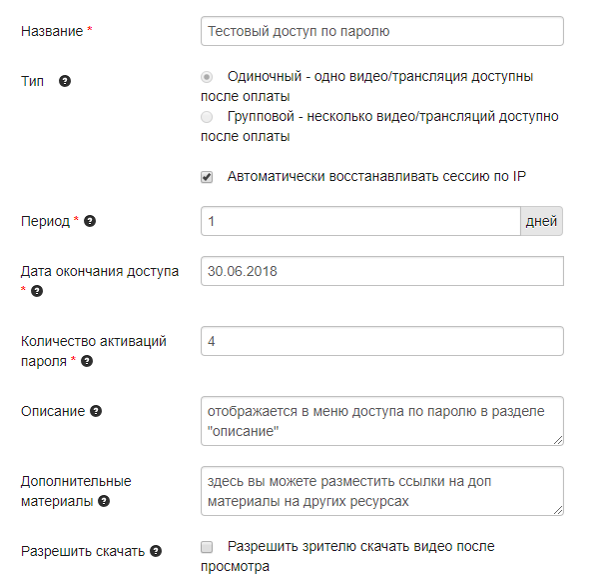Viewport: 600px width, 584px height.
Task: Click the дней unit addon
Action: tap(541, 221)
